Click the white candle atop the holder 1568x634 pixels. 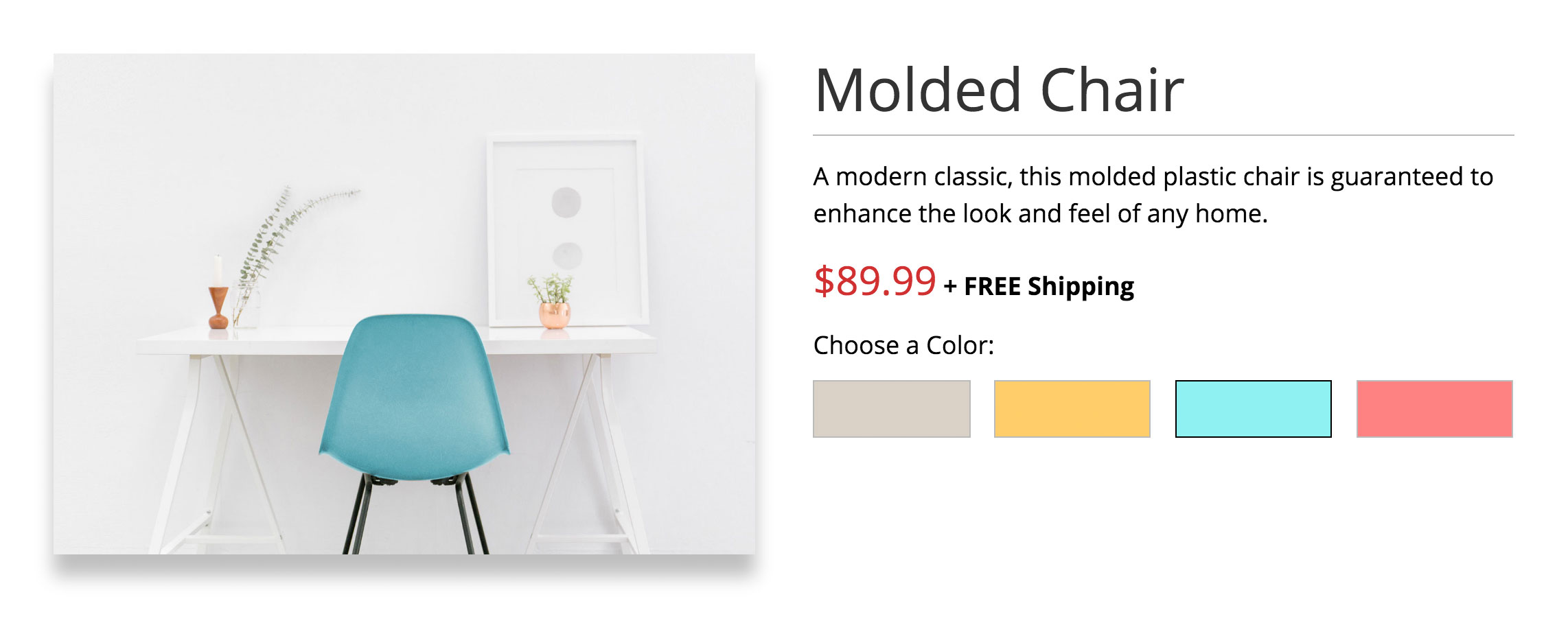click(218, 269)
